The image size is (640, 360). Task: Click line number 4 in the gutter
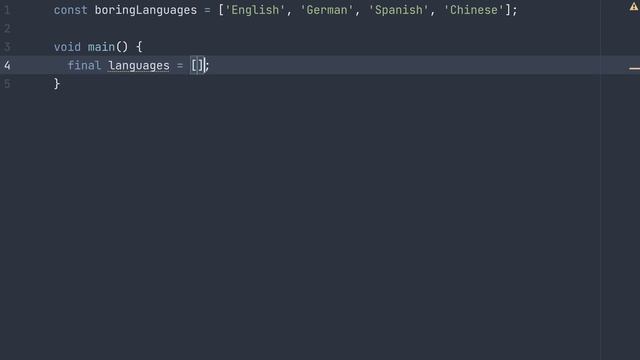point(7,65)
